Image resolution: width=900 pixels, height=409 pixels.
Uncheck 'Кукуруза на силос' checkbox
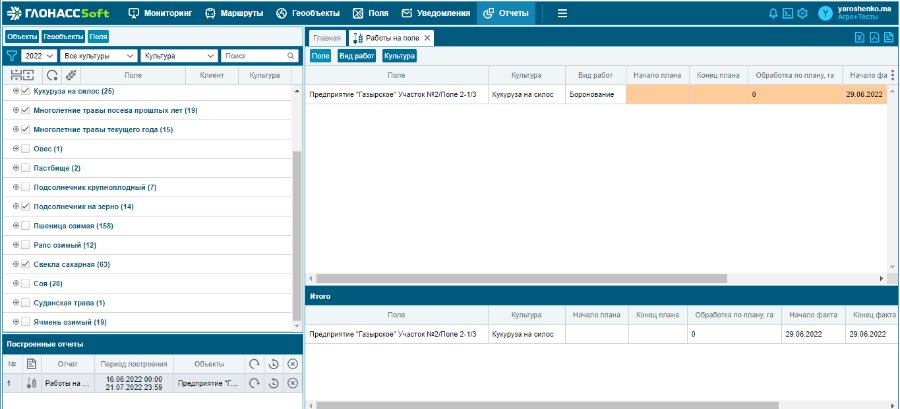(26, 91)
